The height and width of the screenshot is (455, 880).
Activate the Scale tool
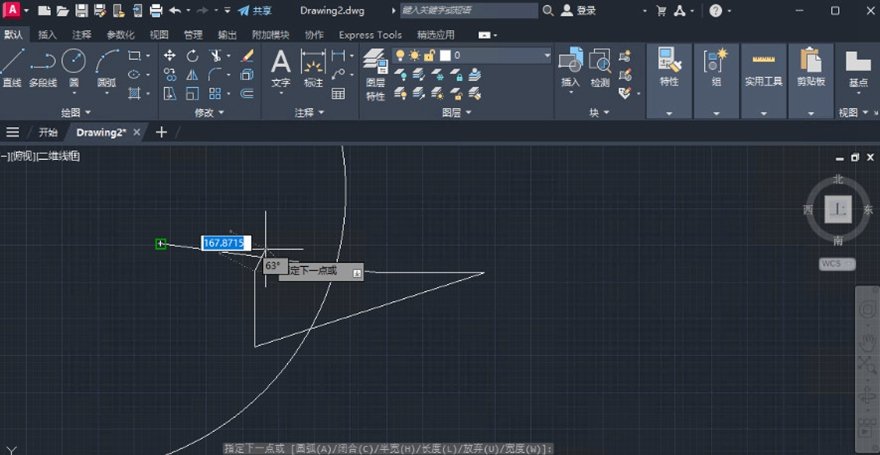pos(192,93)
